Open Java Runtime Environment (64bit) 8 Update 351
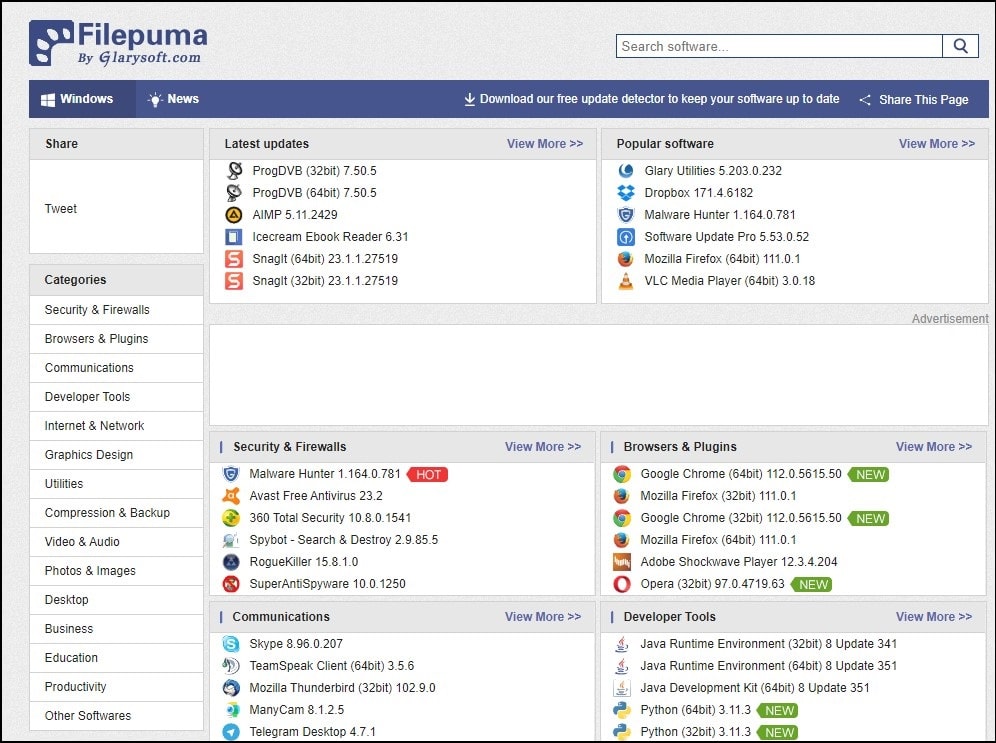This screenshot has height=743, width=996. [x=769, y=666]
